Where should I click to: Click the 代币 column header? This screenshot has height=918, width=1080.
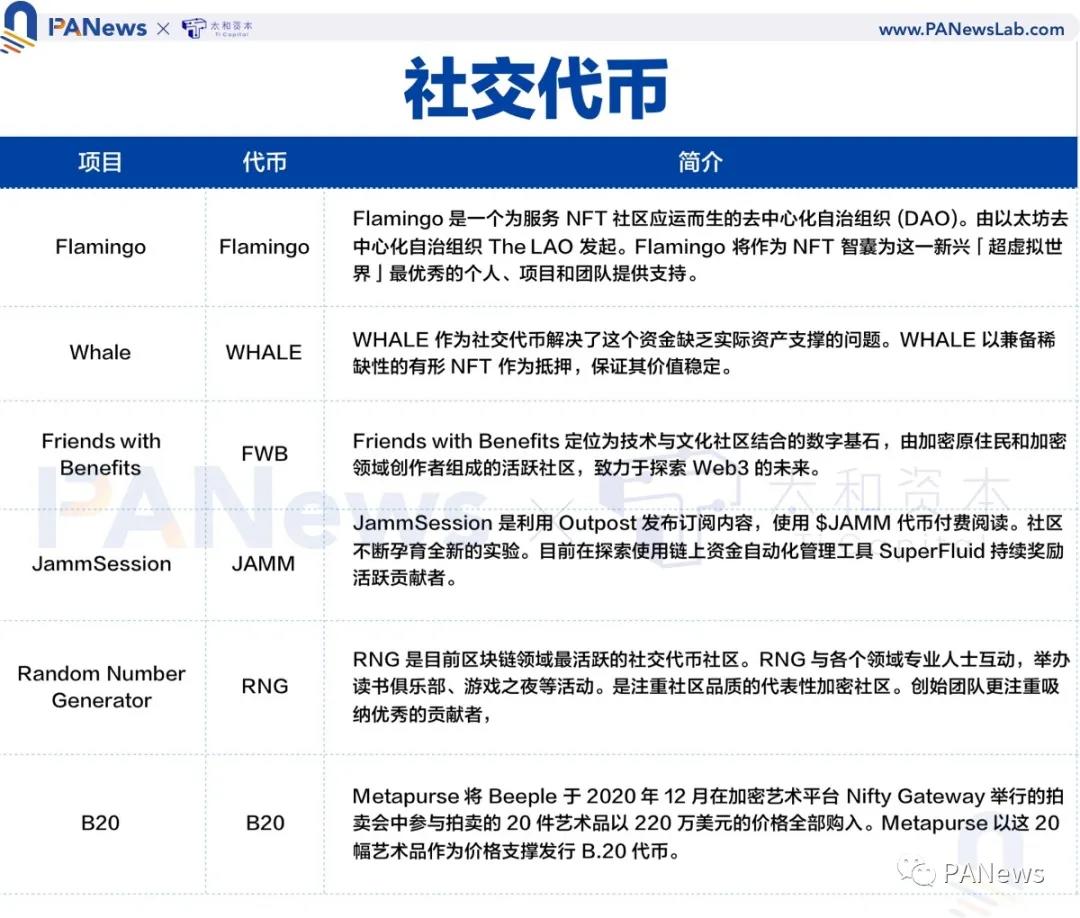pyautogui.click(x=263, y=162)
